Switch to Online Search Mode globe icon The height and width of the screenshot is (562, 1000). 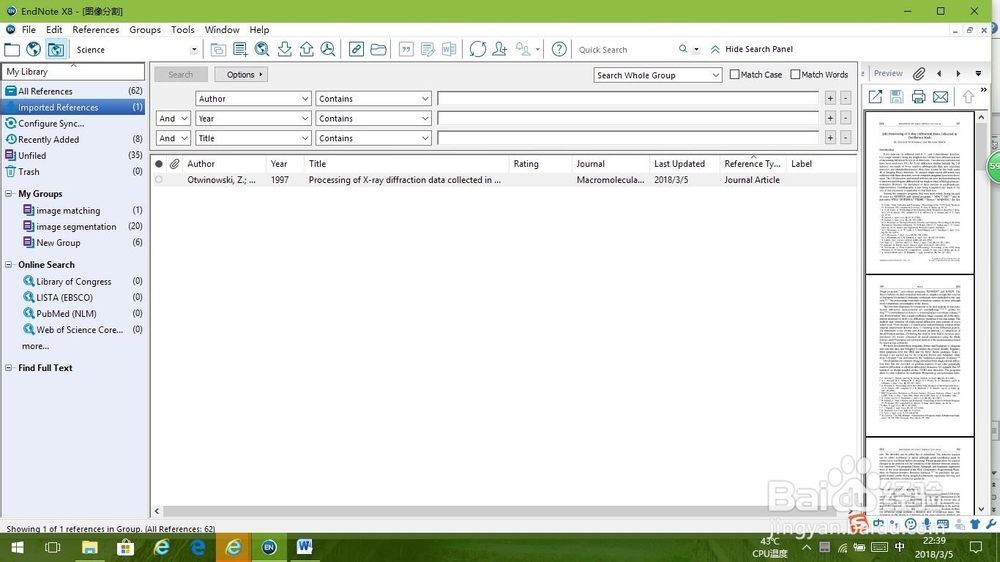pyautogui.click(x=33, y=49)
